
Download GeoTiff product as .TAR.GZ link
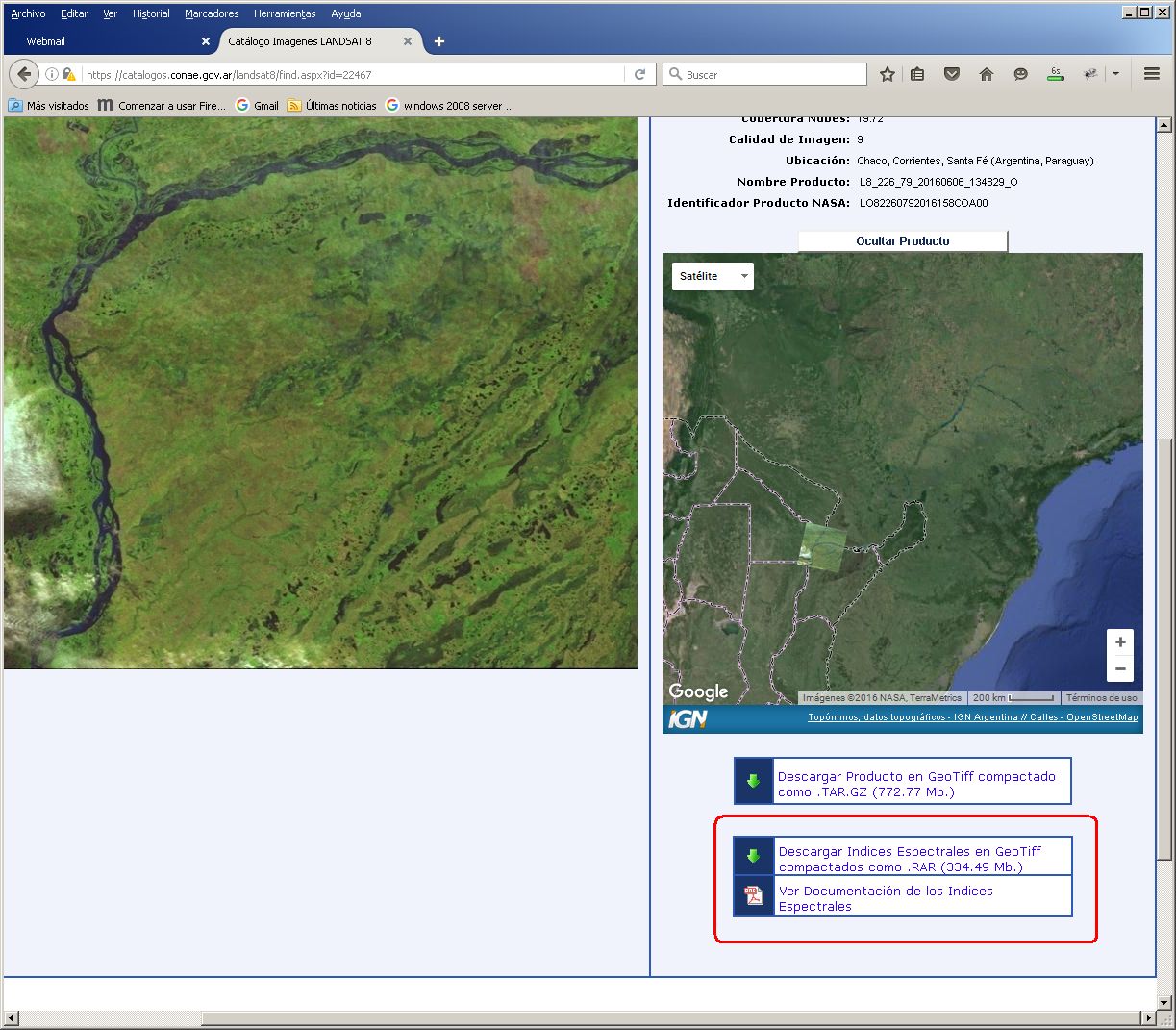(916, 784)
